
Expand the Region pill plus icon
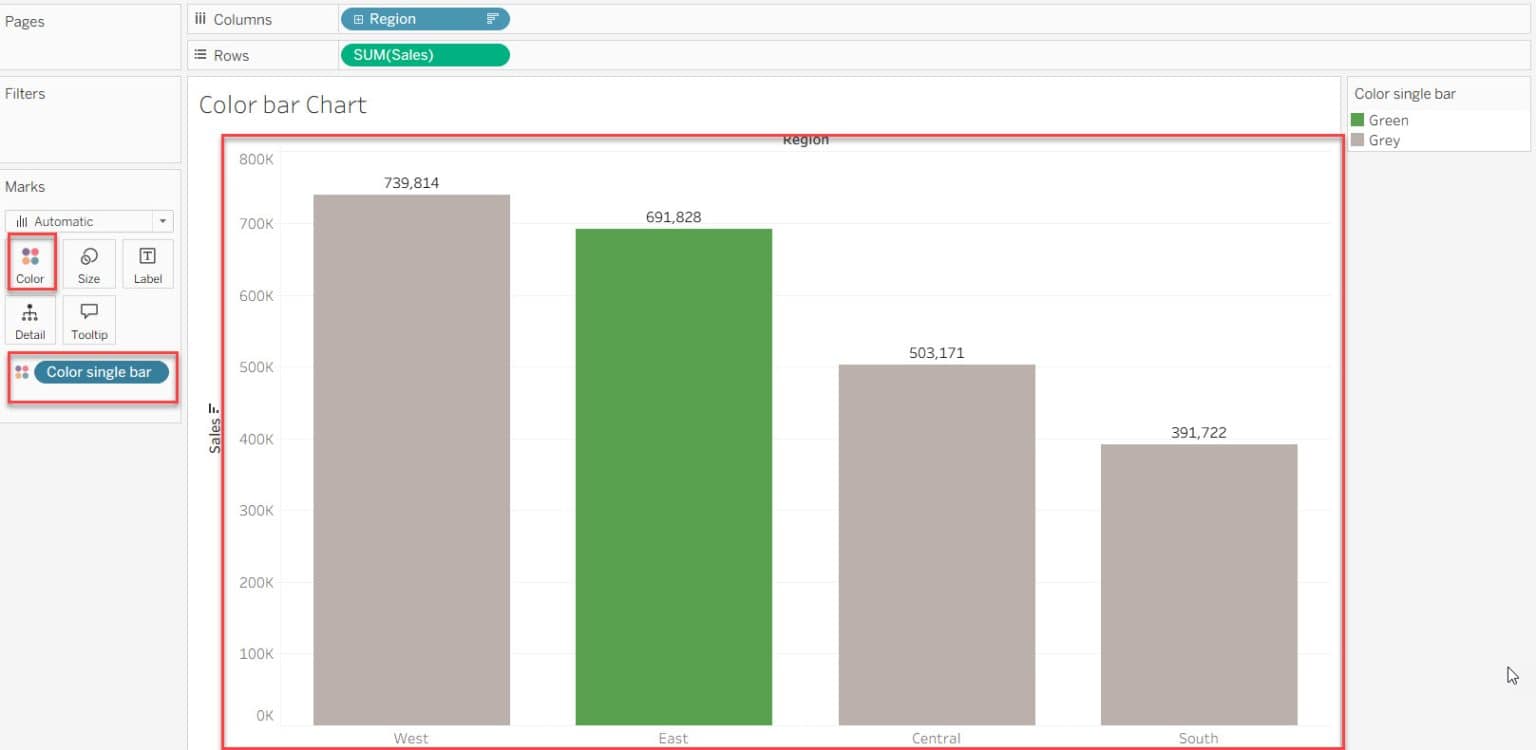point(359,19)
